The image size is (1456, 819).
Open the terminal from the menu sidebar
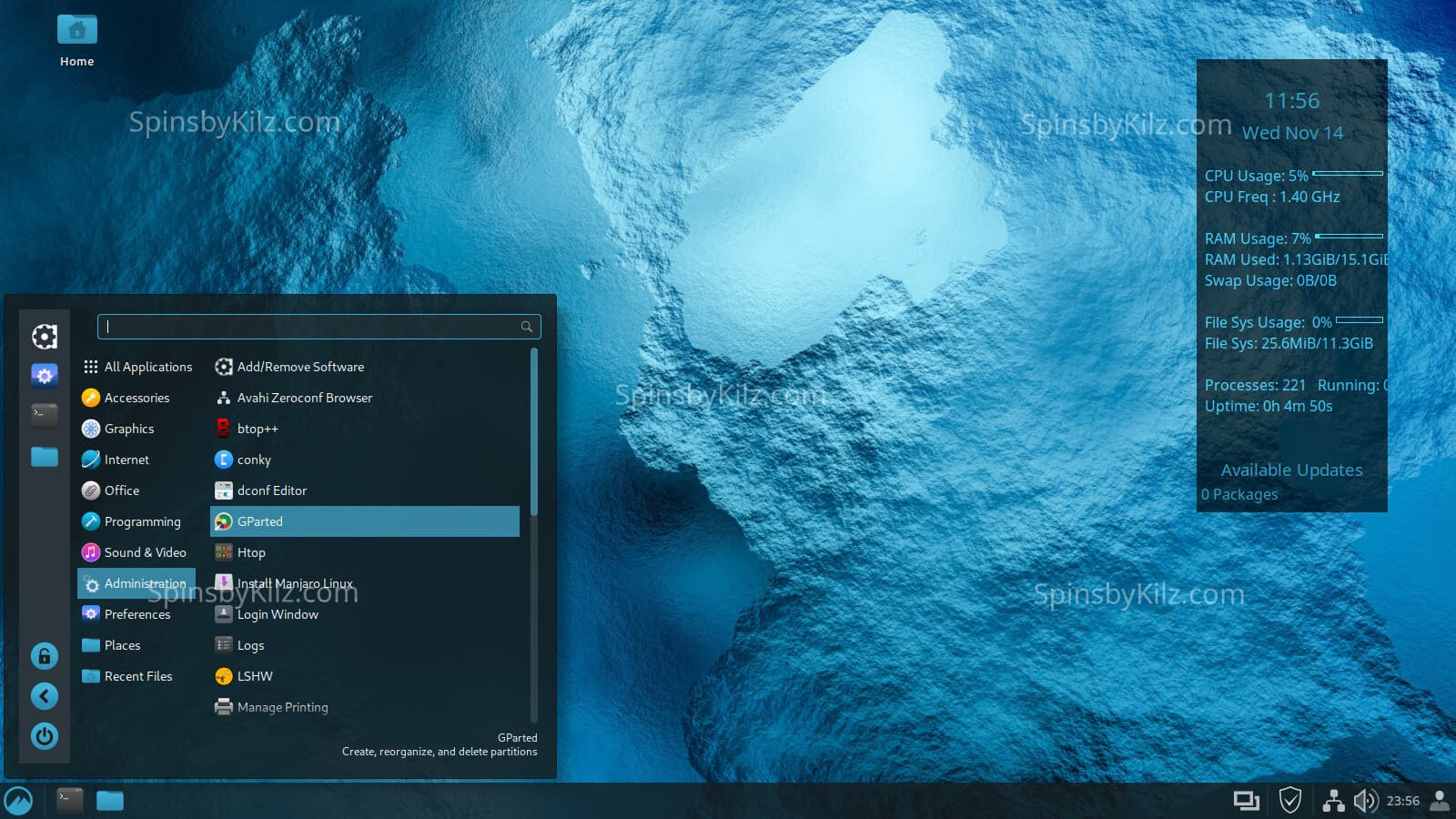(45, 414)
